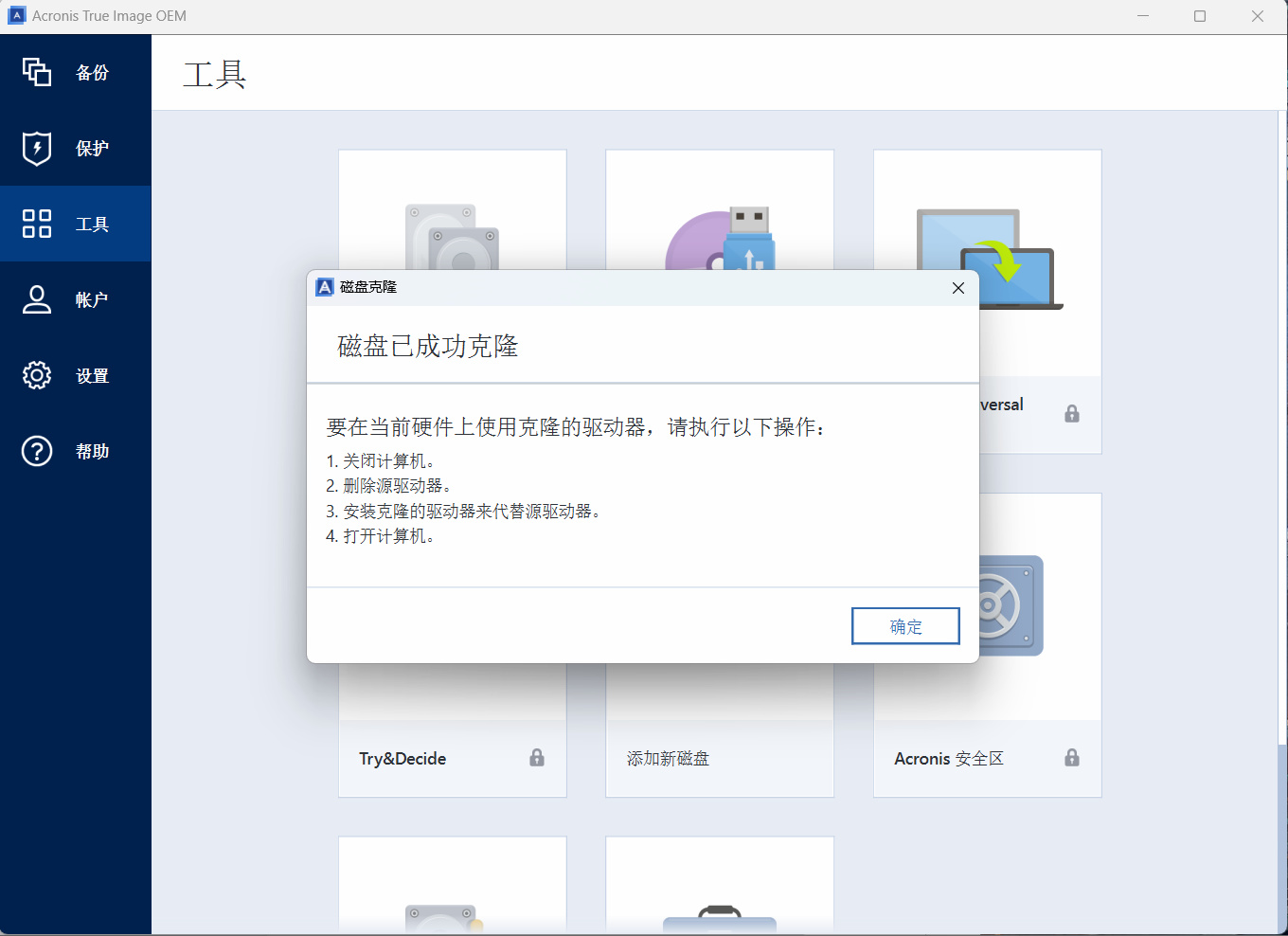Click the 帮助 question mark icon

click(x=37, y=451)
